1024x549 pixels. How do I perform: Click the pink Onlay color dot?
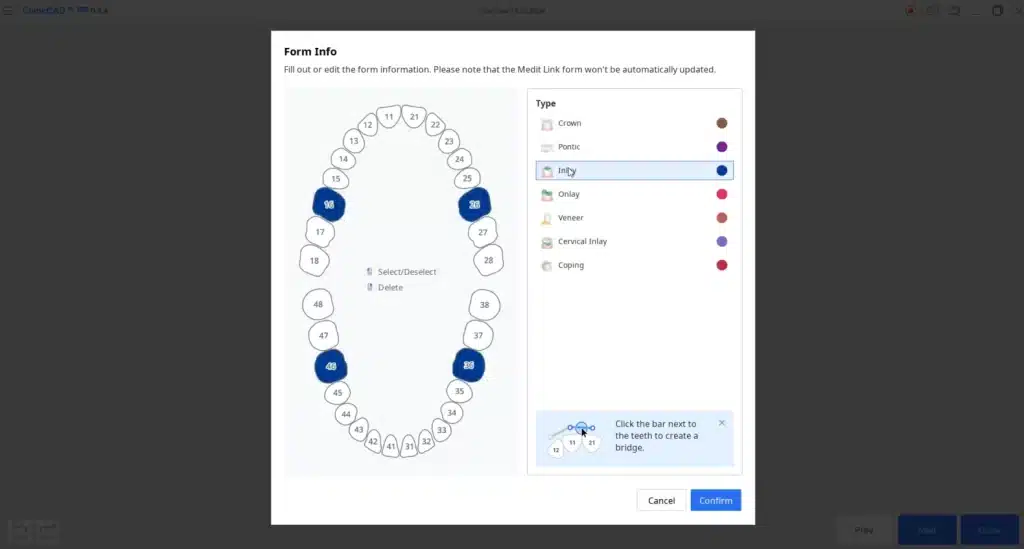pos(722,194)
